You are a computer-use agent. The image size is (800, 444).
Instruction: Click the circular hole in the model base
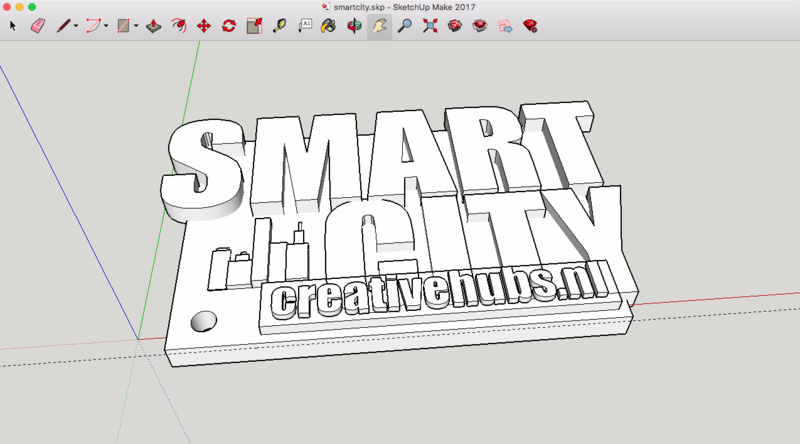coord(203,320)
